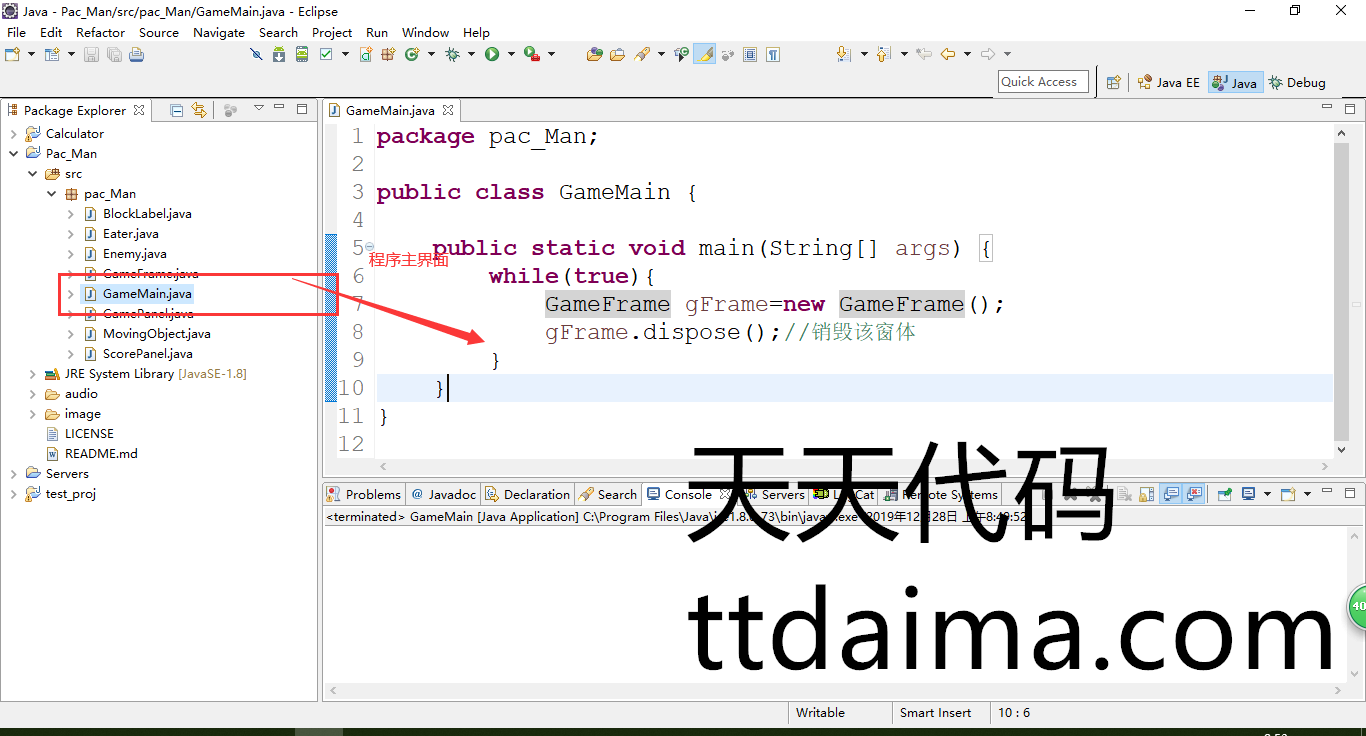Toggle Scroll Lock in Console toolbar
The height and width of the screenshot is (736, 1366).
tap(1146, 494)
